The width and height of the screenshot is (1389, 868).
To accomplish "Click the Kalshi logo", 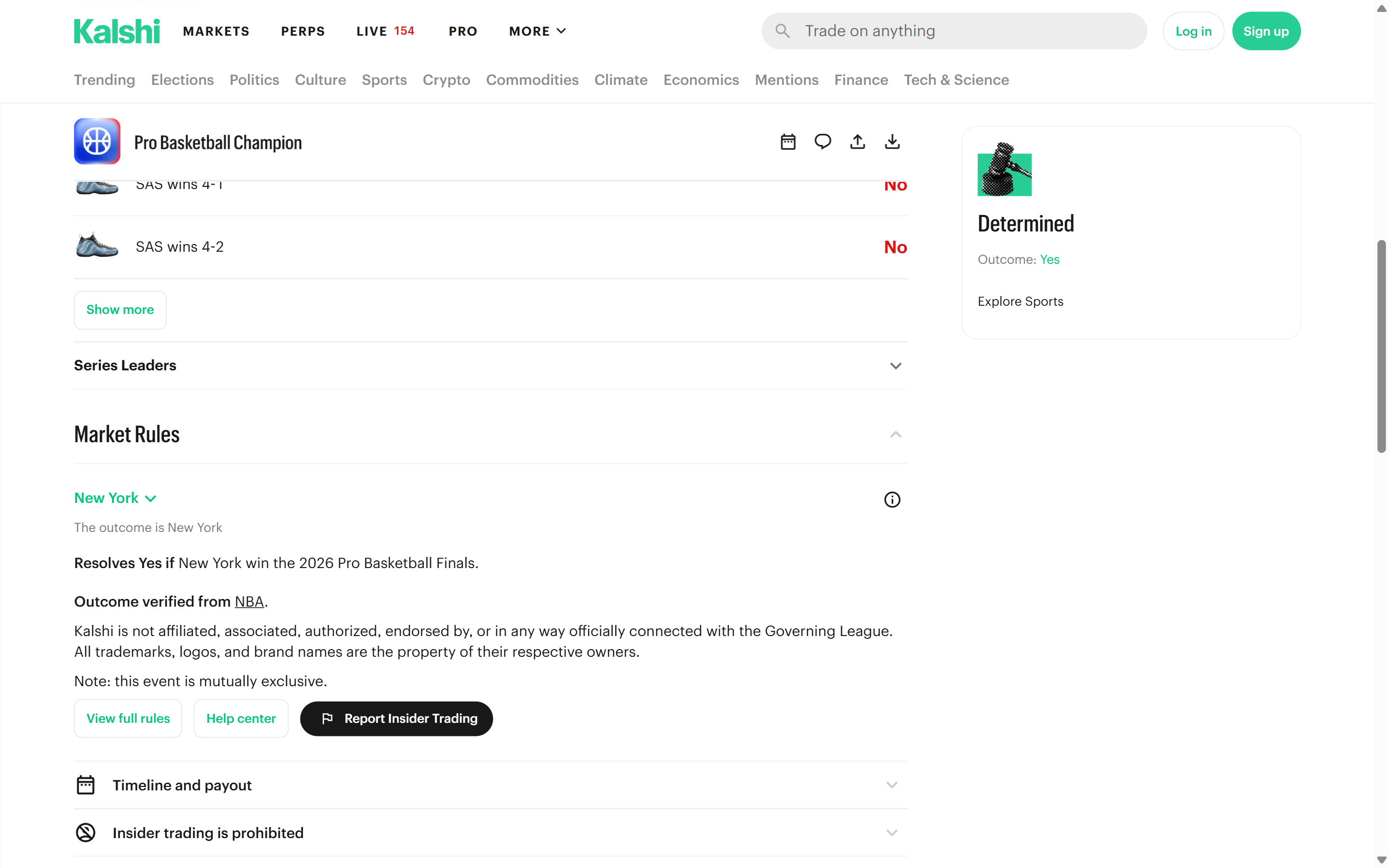I will [117, 31].
